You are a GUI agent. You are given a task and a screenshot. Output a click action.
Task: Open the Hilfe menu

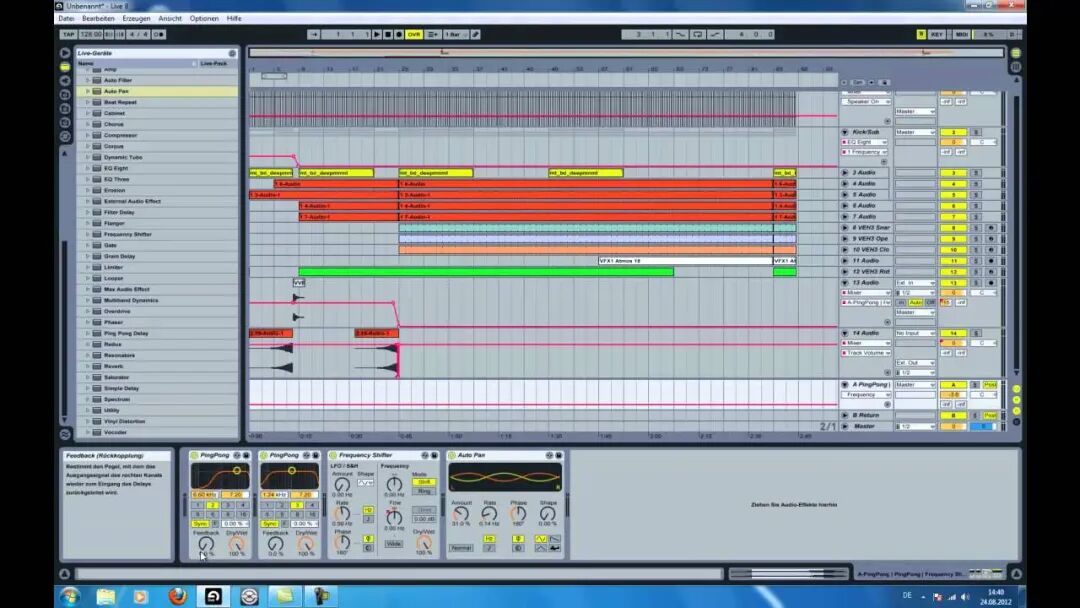234,19
